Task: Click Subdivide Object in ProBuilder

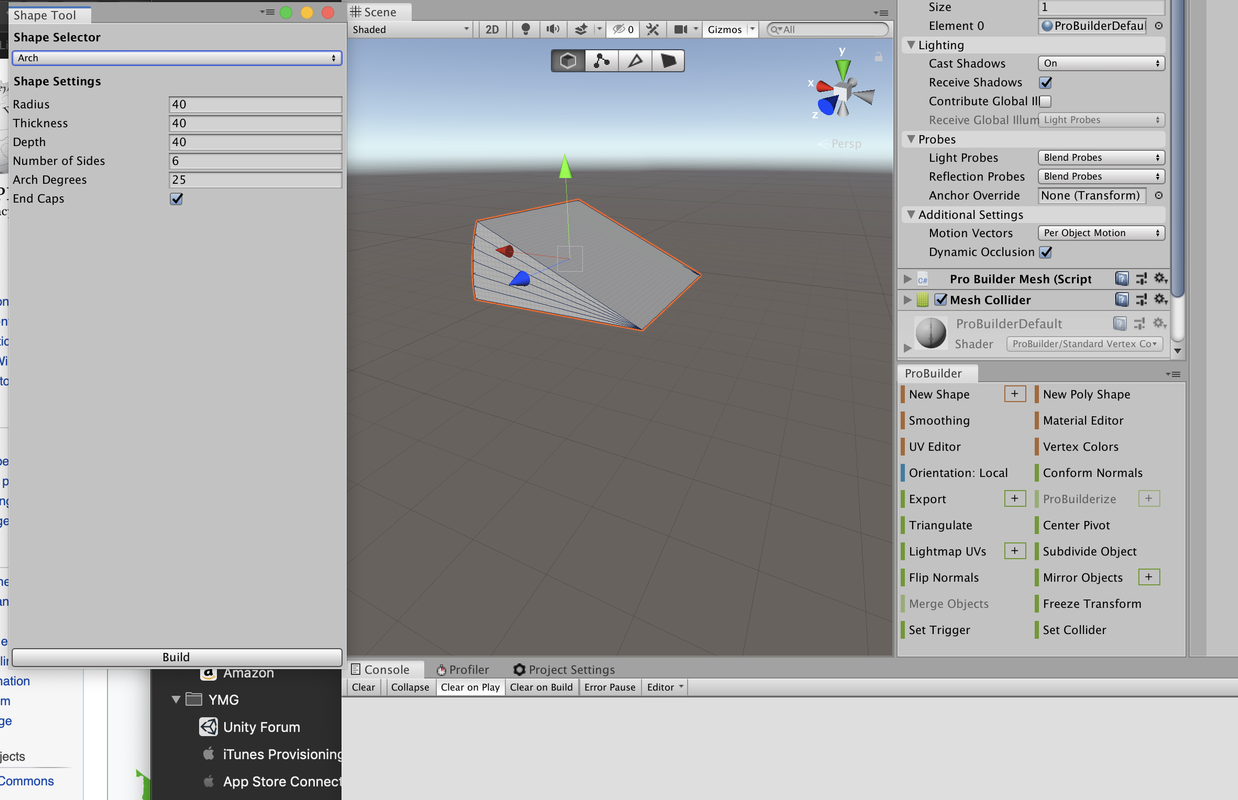Action: point(1089,551)
